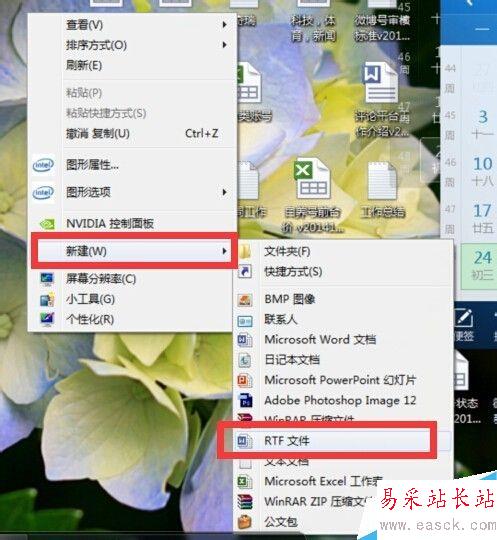Create a new 文件夹(F)

pyautogui.click(x=344, y=251)
